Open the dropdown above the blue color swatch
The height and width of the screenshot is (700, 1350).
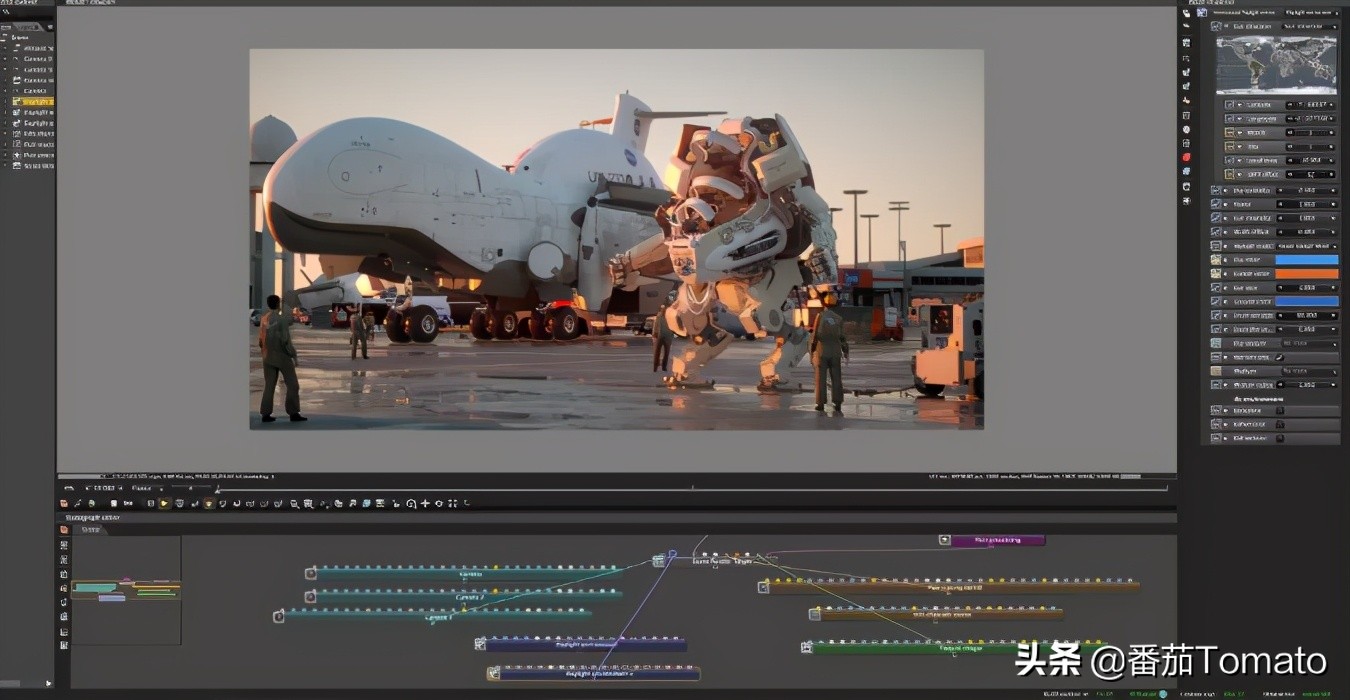1307,245
